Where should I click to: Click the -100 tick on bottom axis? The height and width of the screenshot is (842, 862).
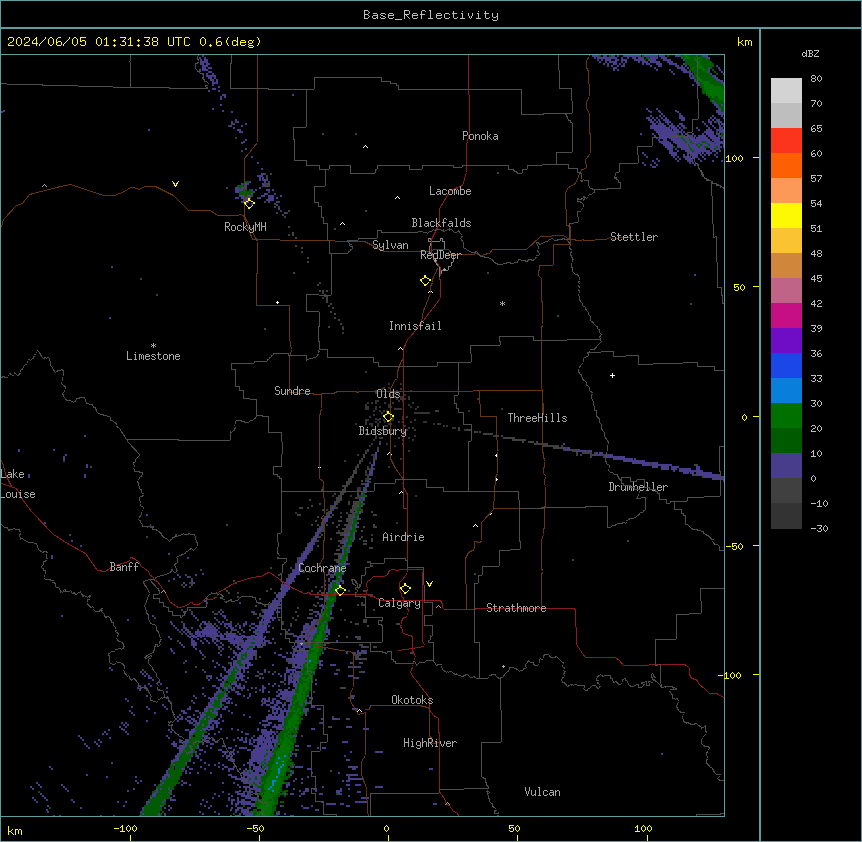click(125, 828)
